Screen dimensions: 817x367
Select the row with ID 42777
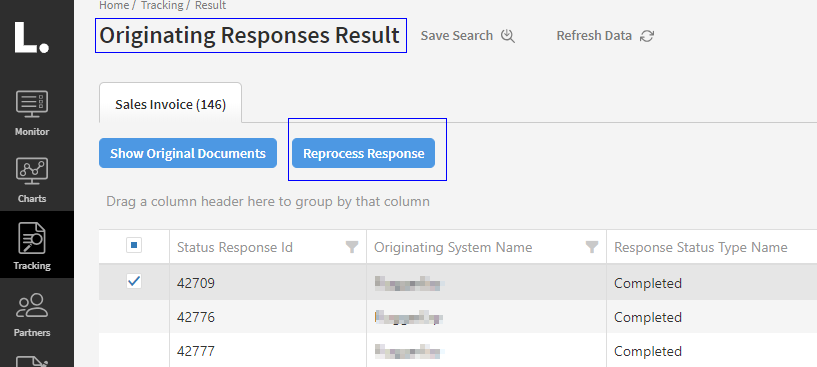tap(458, 351)
